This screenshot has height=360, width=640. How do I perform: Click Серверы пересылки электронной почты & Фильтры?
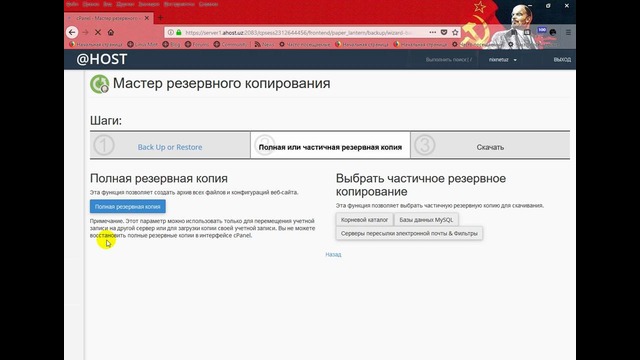[x=409, y=233]
